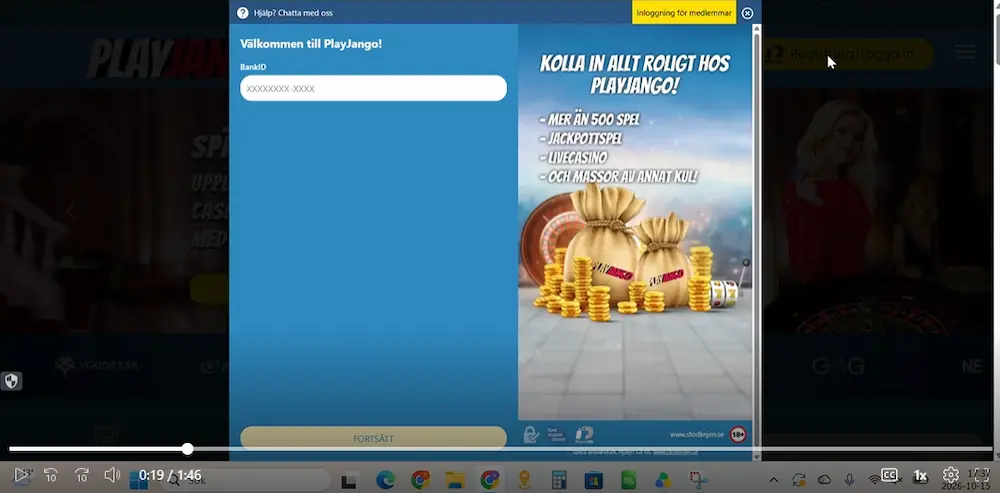This screenshot has height=493, width=1000.
Task: Click the FORTSÄTT button
Action: [x=373, y=438]
